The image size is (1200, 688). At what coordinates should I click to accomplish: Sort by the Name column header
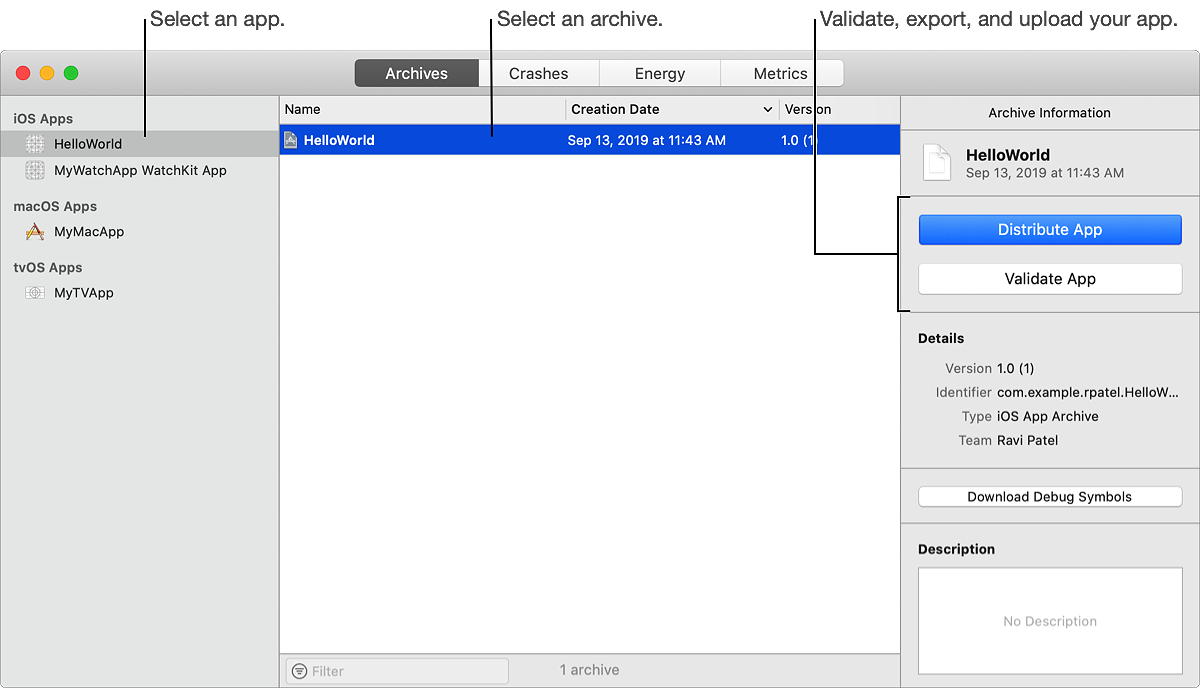point(422,110)
